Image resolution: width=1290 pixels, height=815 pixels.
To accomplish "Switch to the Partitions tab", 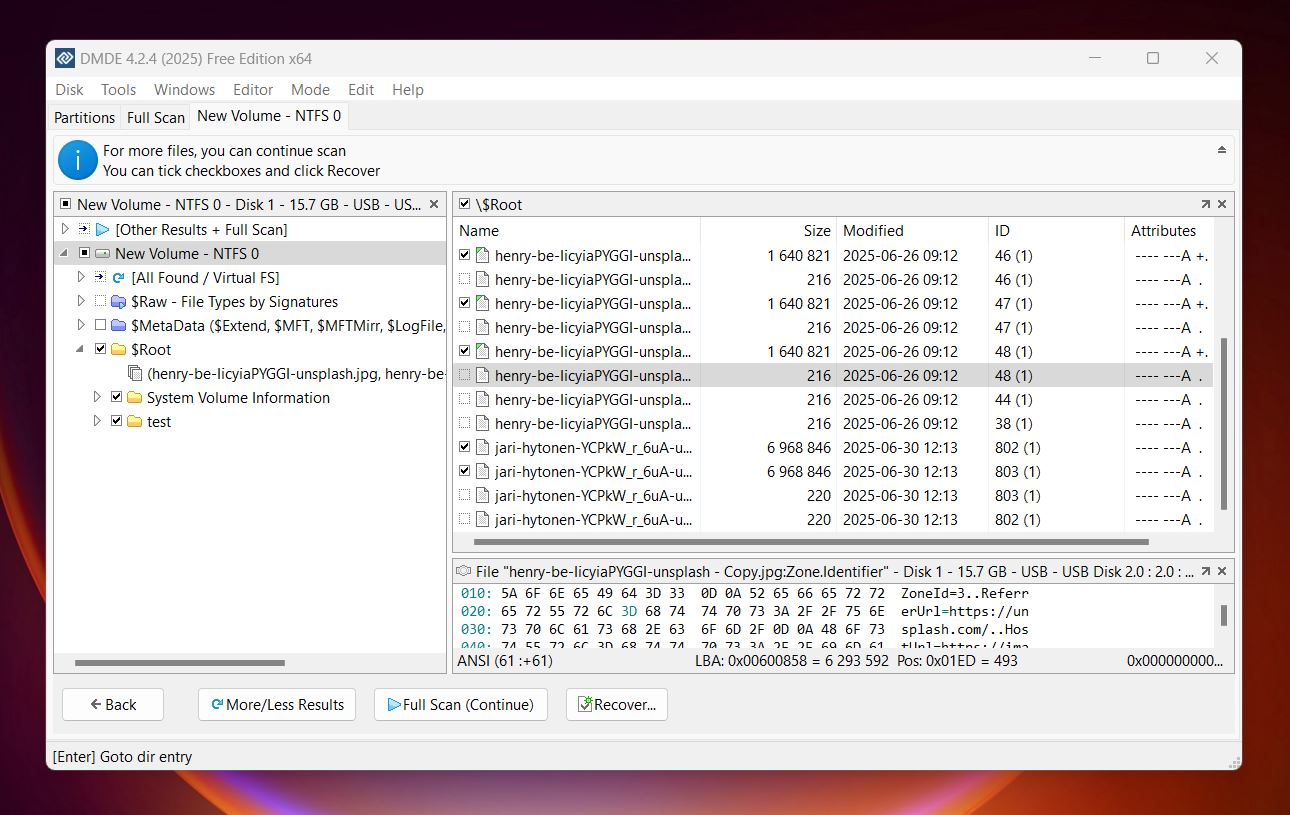I will click(x=84, y=117).
